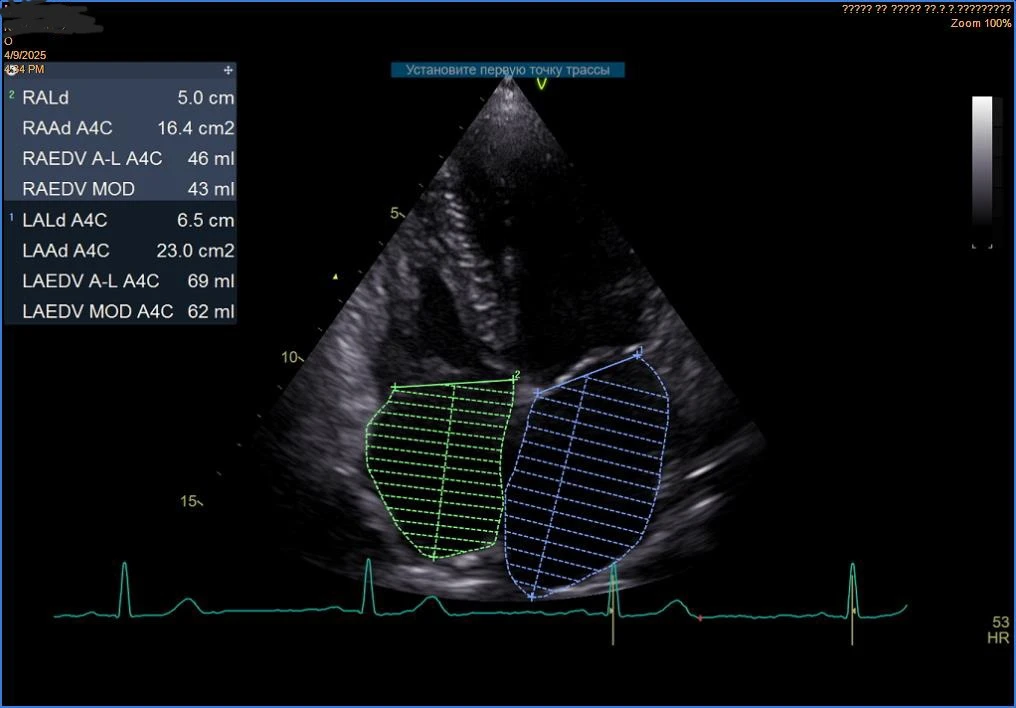
Task: Select the LALd A4C measurement label
Action: tap(65, 220)
